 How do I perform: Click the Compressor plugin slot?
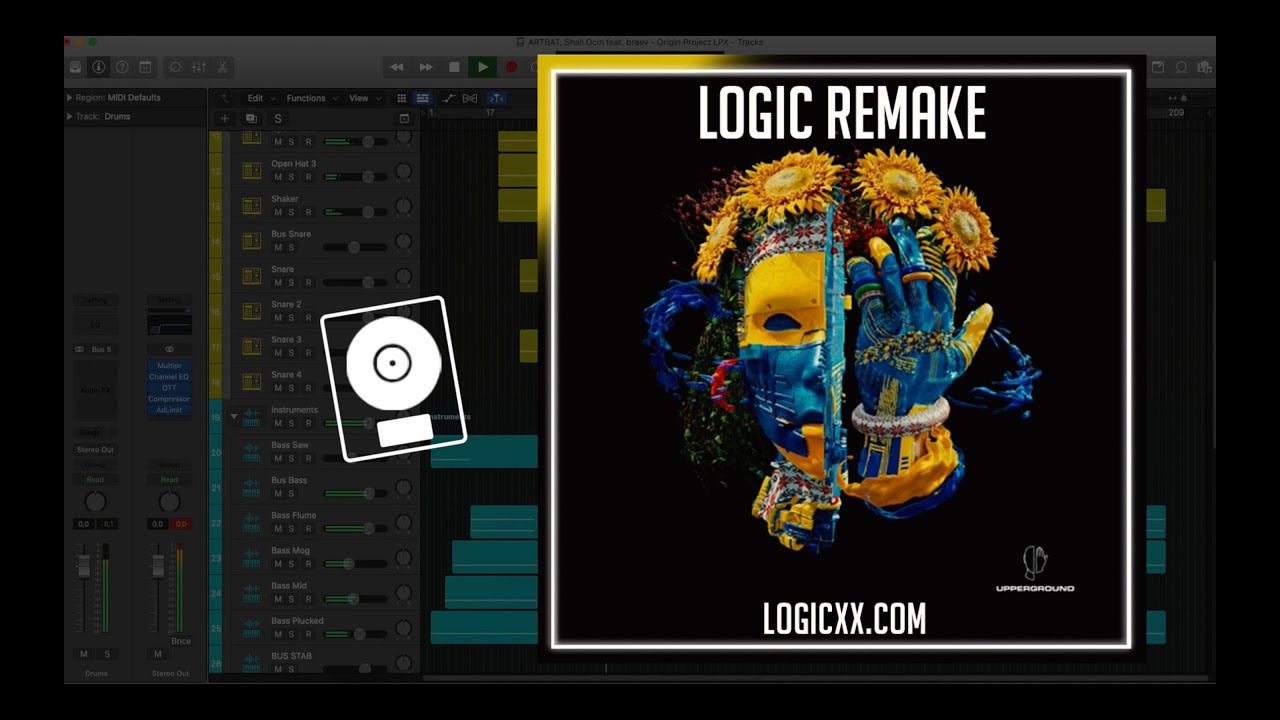pyautogui.click(x=169, y=399)
